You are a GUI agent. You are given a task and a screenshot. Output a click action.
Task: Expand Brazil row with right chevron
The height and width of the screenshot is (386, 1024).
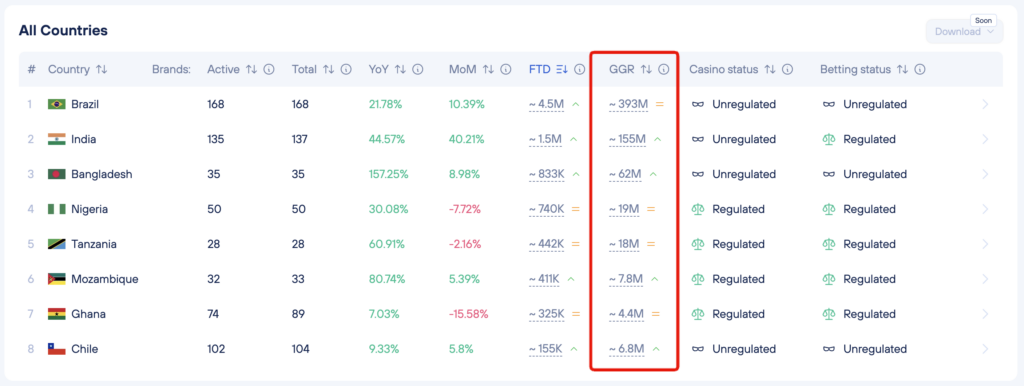pyautogui.click(x=985, y=105)
